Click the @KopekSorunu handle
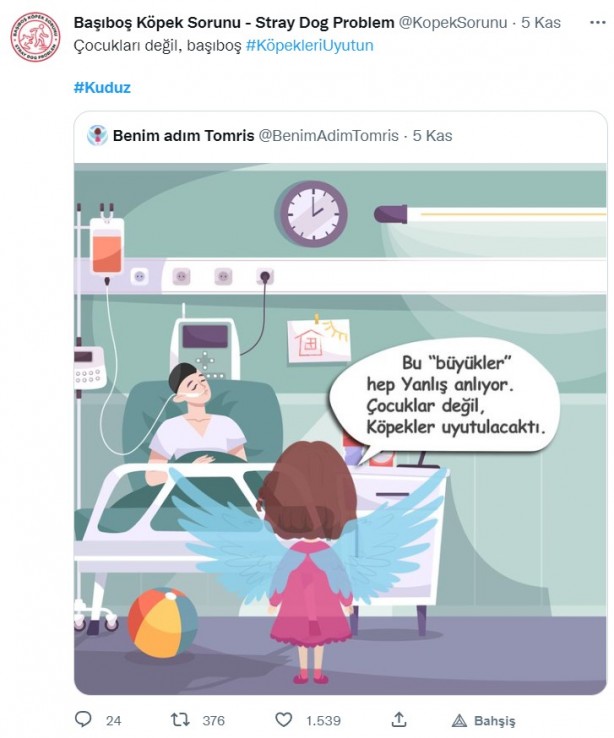The height and width of the screenshot is (738, 614). [454, 22]
